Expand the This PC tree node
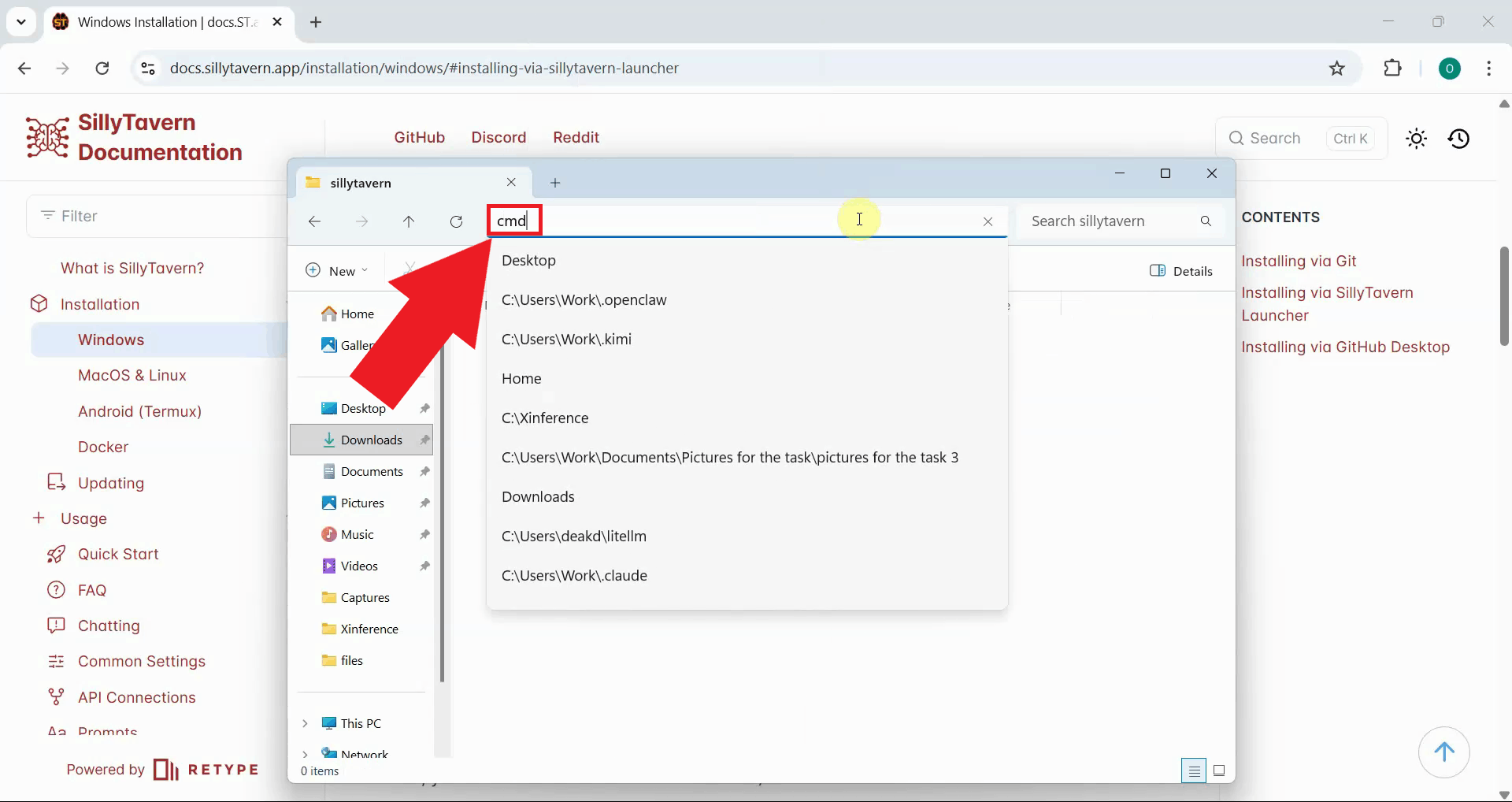The image size is (1512, 802). (x=305, y=723)
